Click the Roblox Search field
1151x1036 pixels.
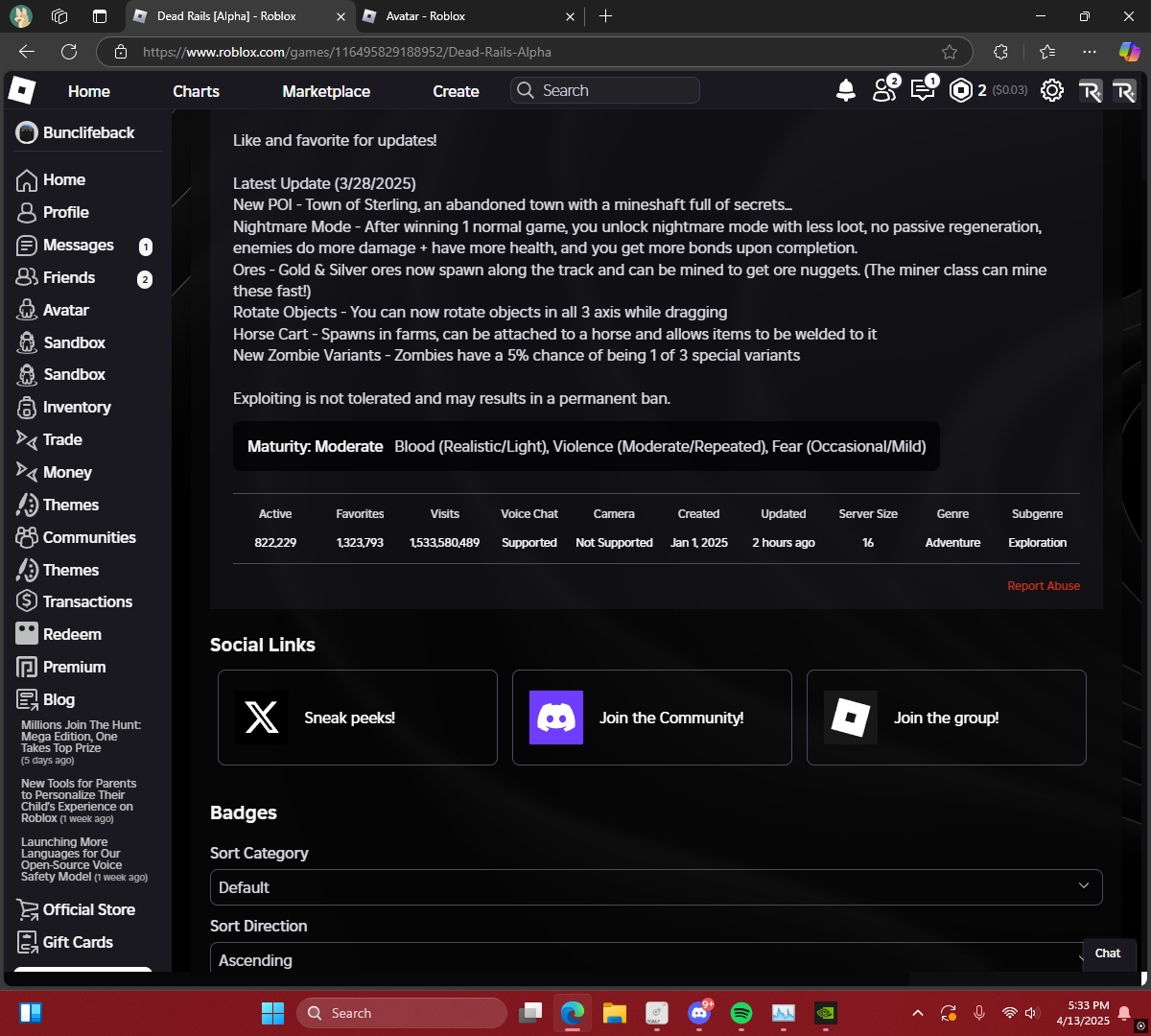tap(605, 90)
